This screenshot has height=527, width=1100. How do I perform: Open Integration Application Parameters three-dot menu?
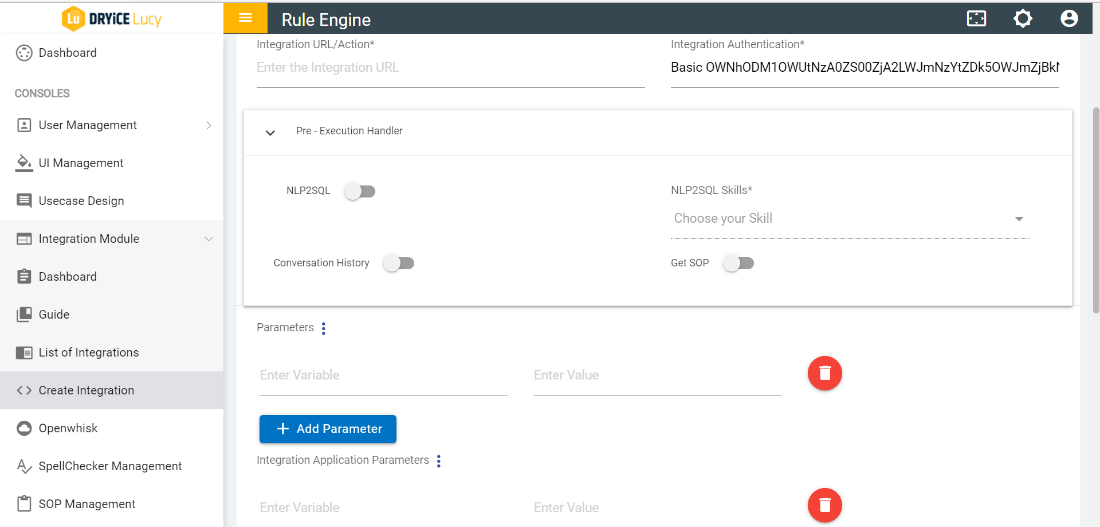point(438,461)
